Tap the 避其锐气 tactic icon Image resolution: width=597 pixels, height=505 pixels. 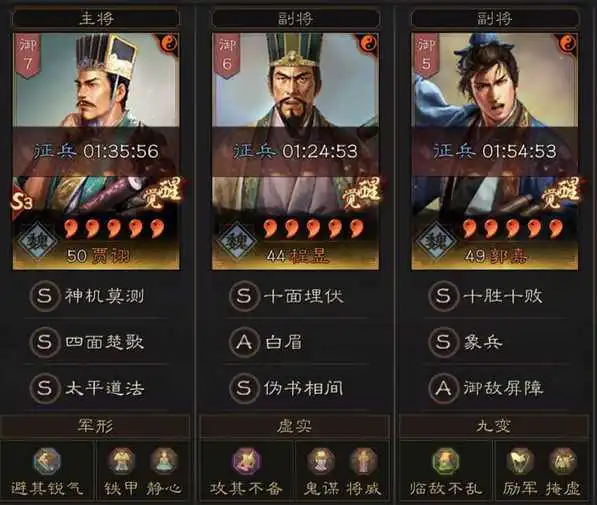(x=46, y=461)
